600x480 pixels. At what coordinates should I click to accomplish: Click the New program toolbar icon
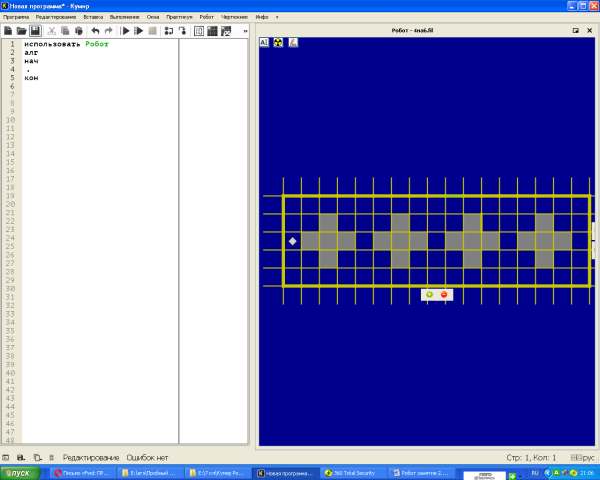tap(8, 31)
